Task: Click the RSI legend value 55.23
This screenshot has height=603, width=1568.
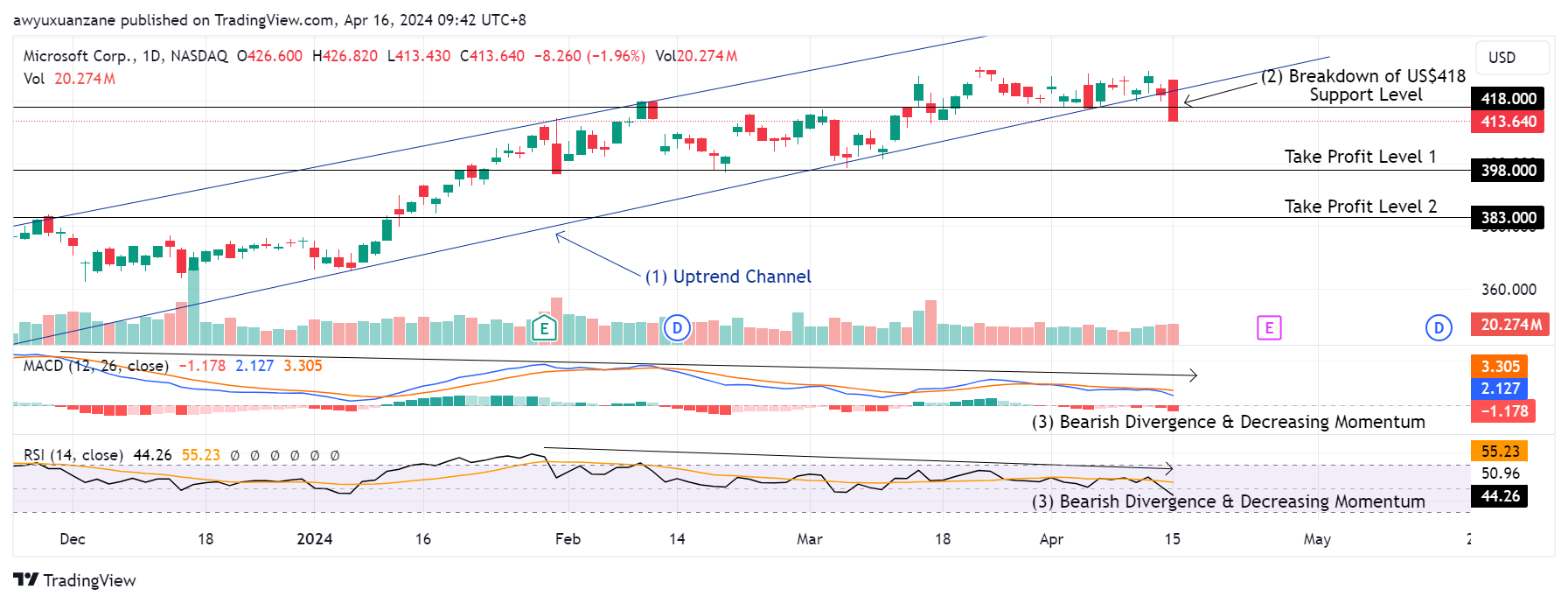Action: click(201, 455)
